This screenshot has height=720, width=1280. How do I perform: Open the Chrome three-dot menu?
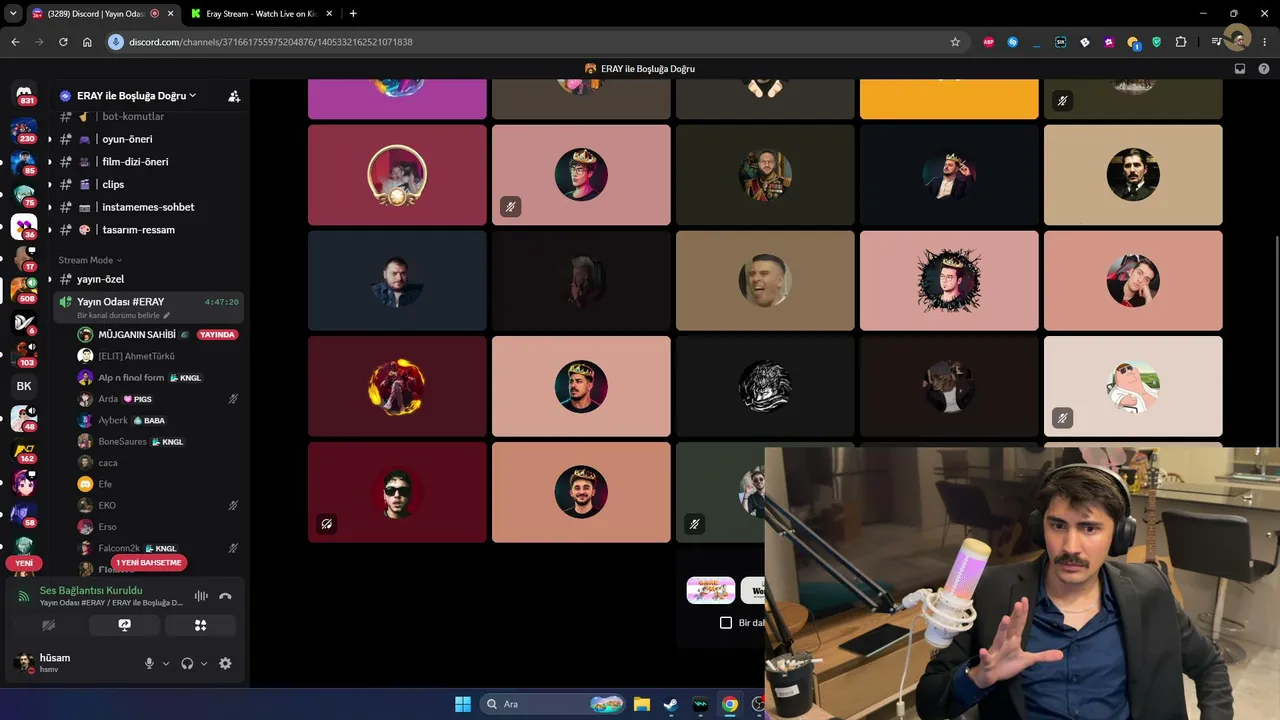(x=1265, y=42)
